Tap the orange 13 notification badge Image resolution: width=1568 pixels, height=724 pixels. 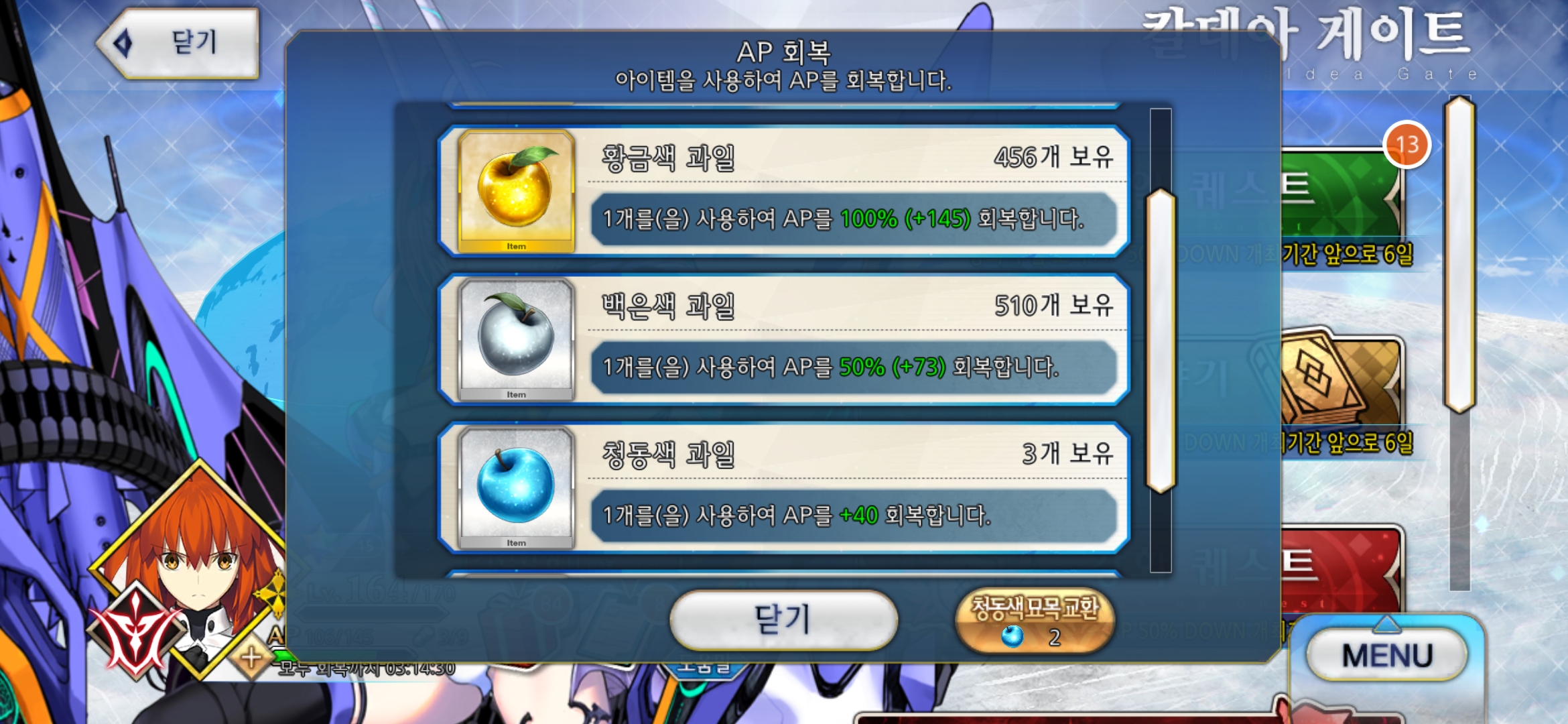tap(1407, 144)
